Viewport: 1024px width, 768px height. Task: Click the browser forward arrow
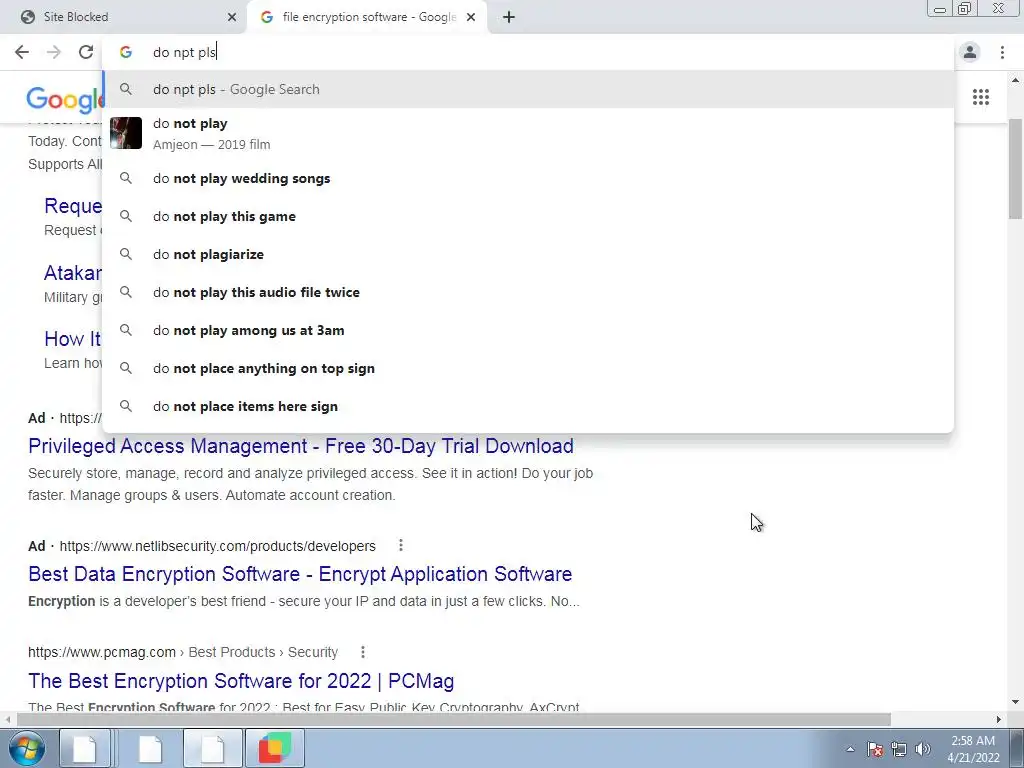tap(54, 52)
